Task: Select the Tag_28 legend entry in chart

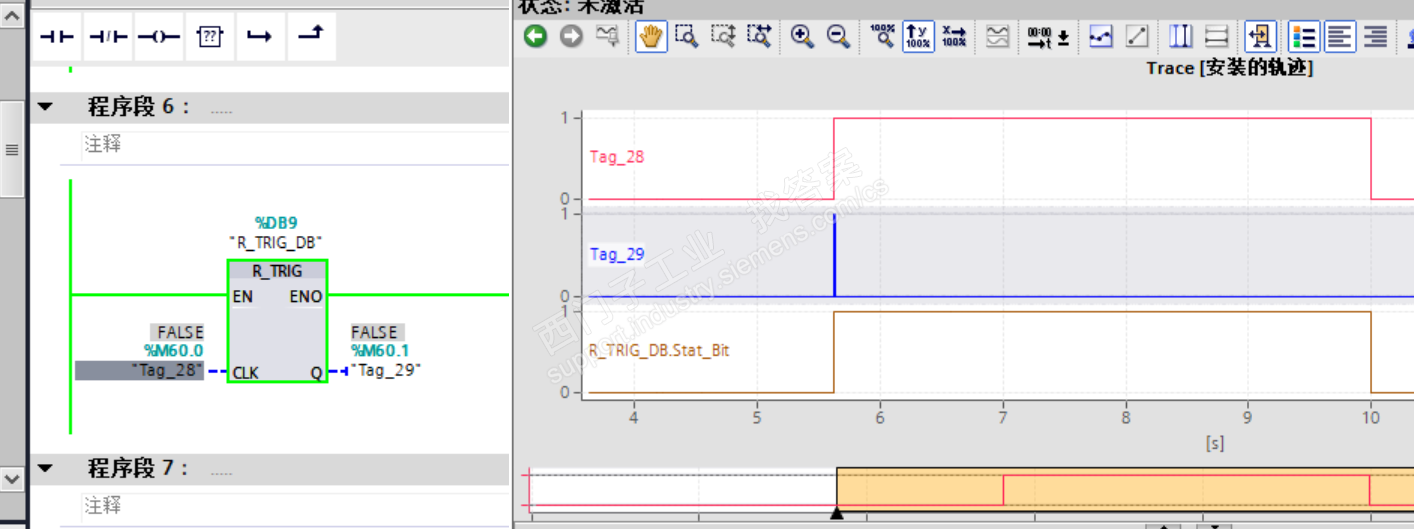Action: click(617, 157)
